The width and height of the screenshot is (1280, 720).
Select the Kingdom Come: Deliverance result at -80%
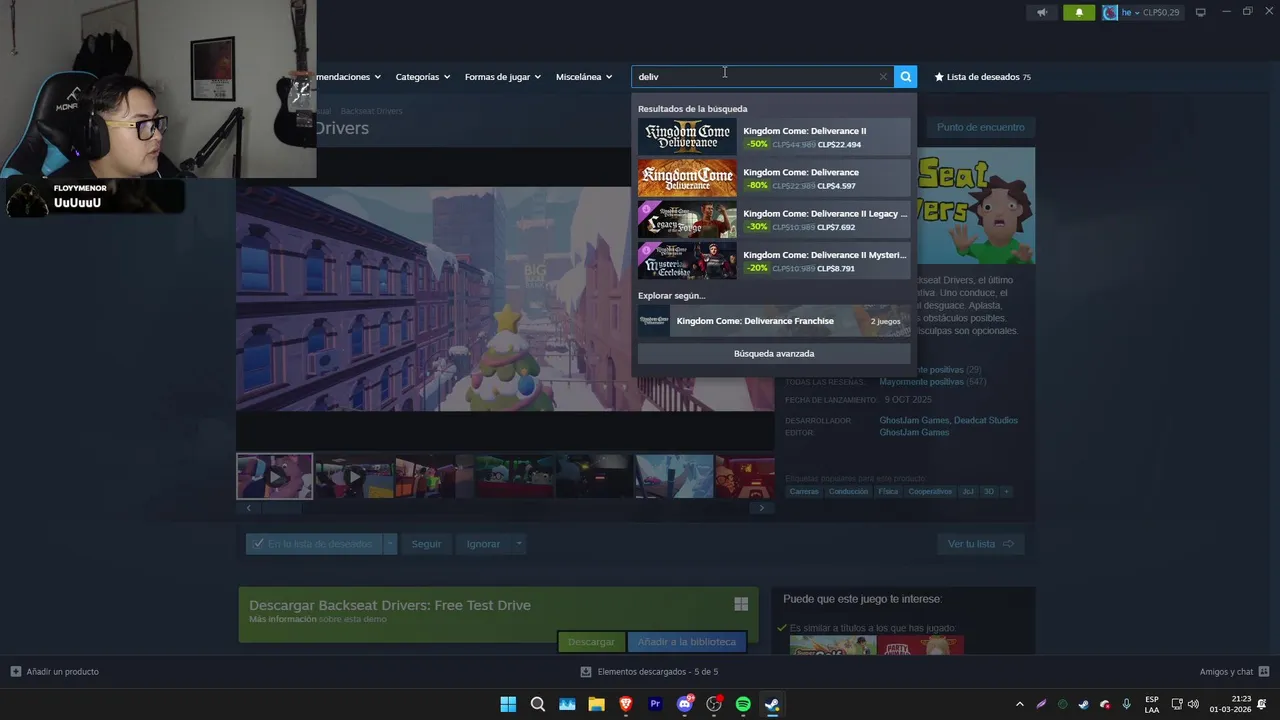pyautogui.click(x=774, y=178)
